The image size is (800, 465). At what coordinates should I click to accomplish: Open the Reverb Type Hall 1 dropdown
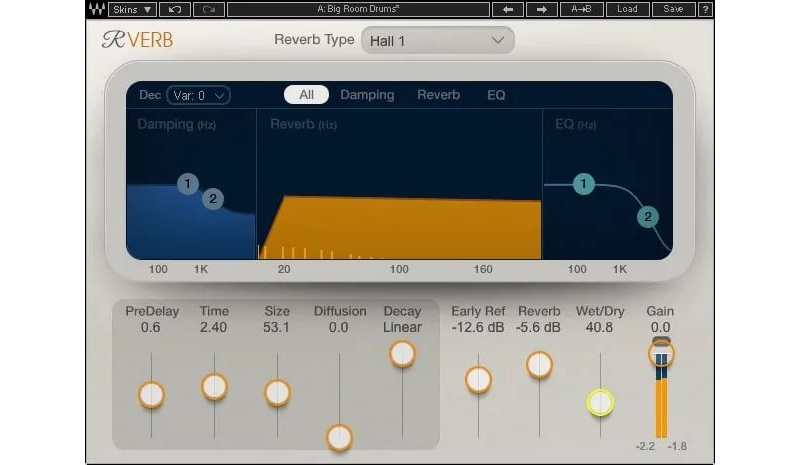coord(438,40)
